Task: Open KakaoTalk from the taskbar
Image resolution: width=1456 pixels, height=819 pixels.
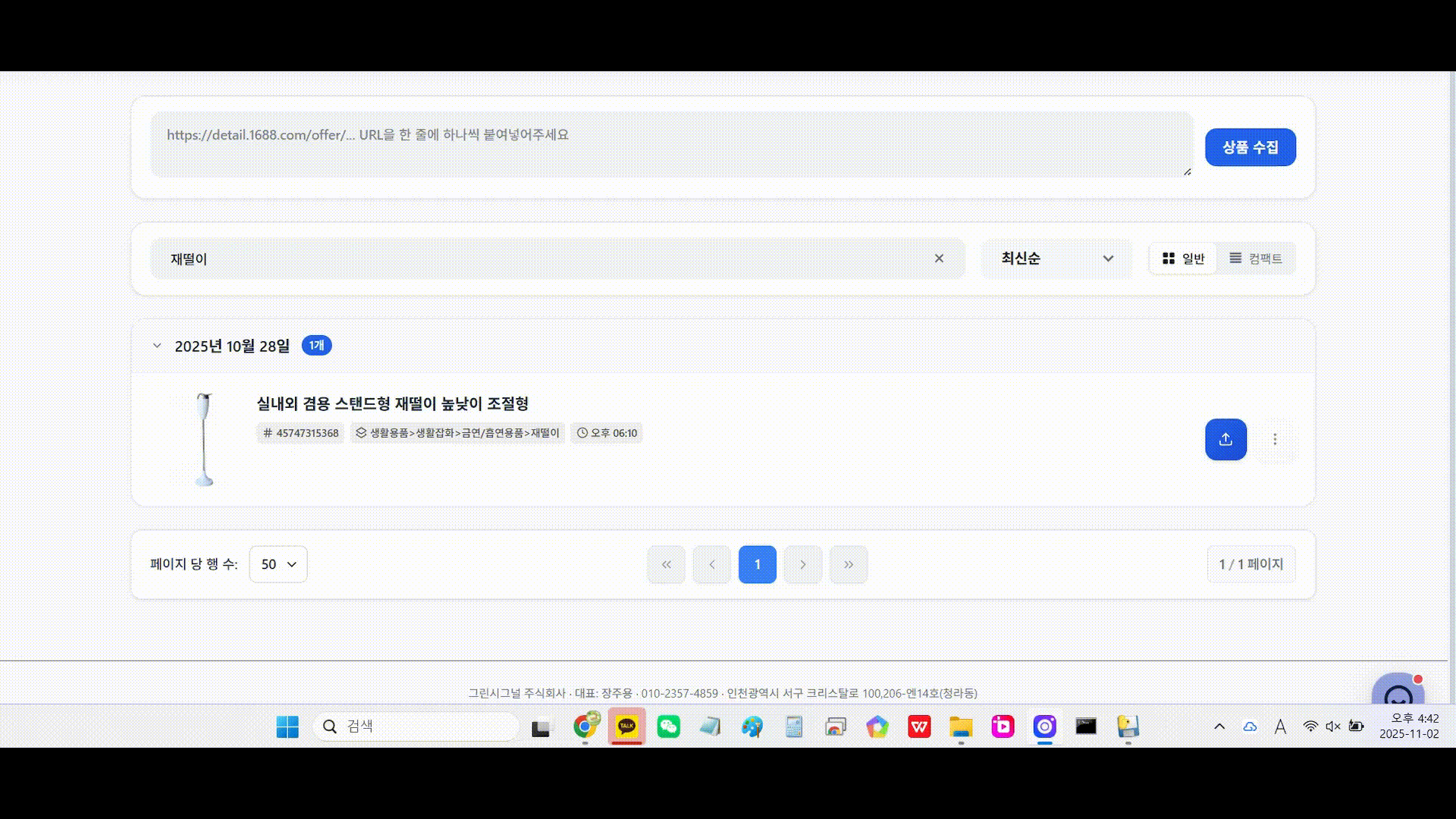Action: [x=626, y=726]
